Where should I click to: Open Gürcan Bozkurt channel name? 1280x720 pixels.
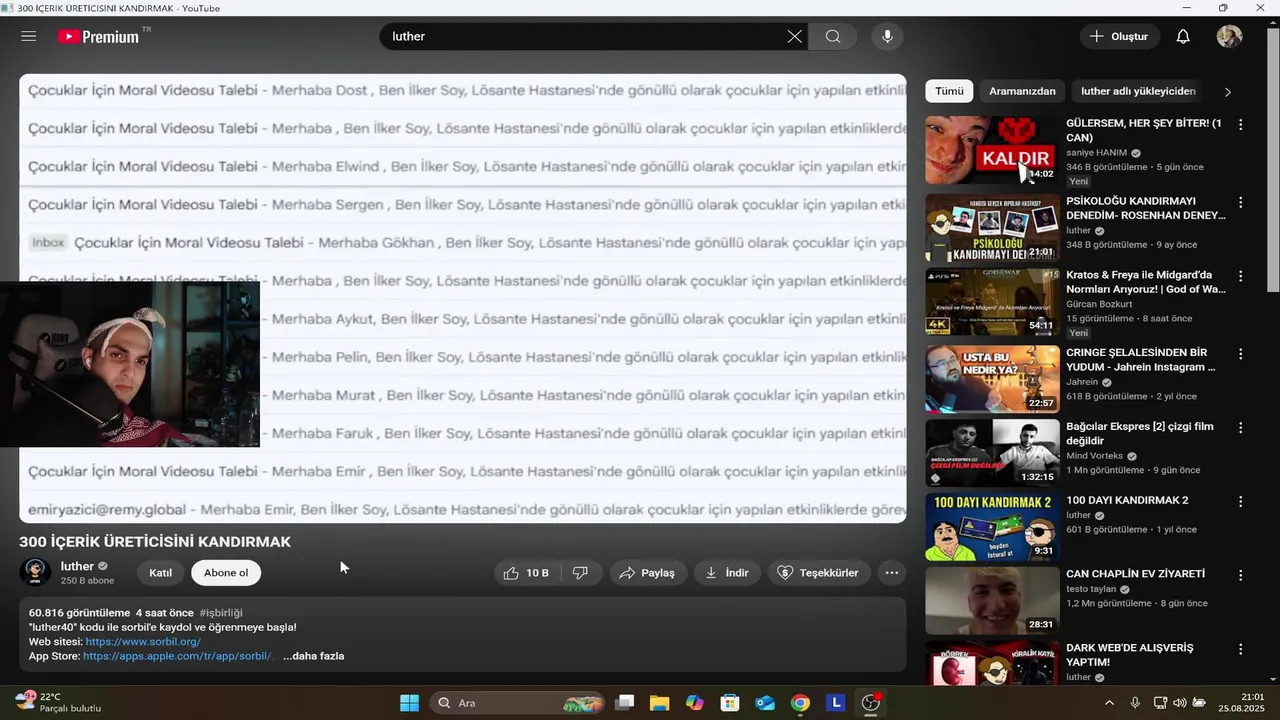tap(1099, 304)
